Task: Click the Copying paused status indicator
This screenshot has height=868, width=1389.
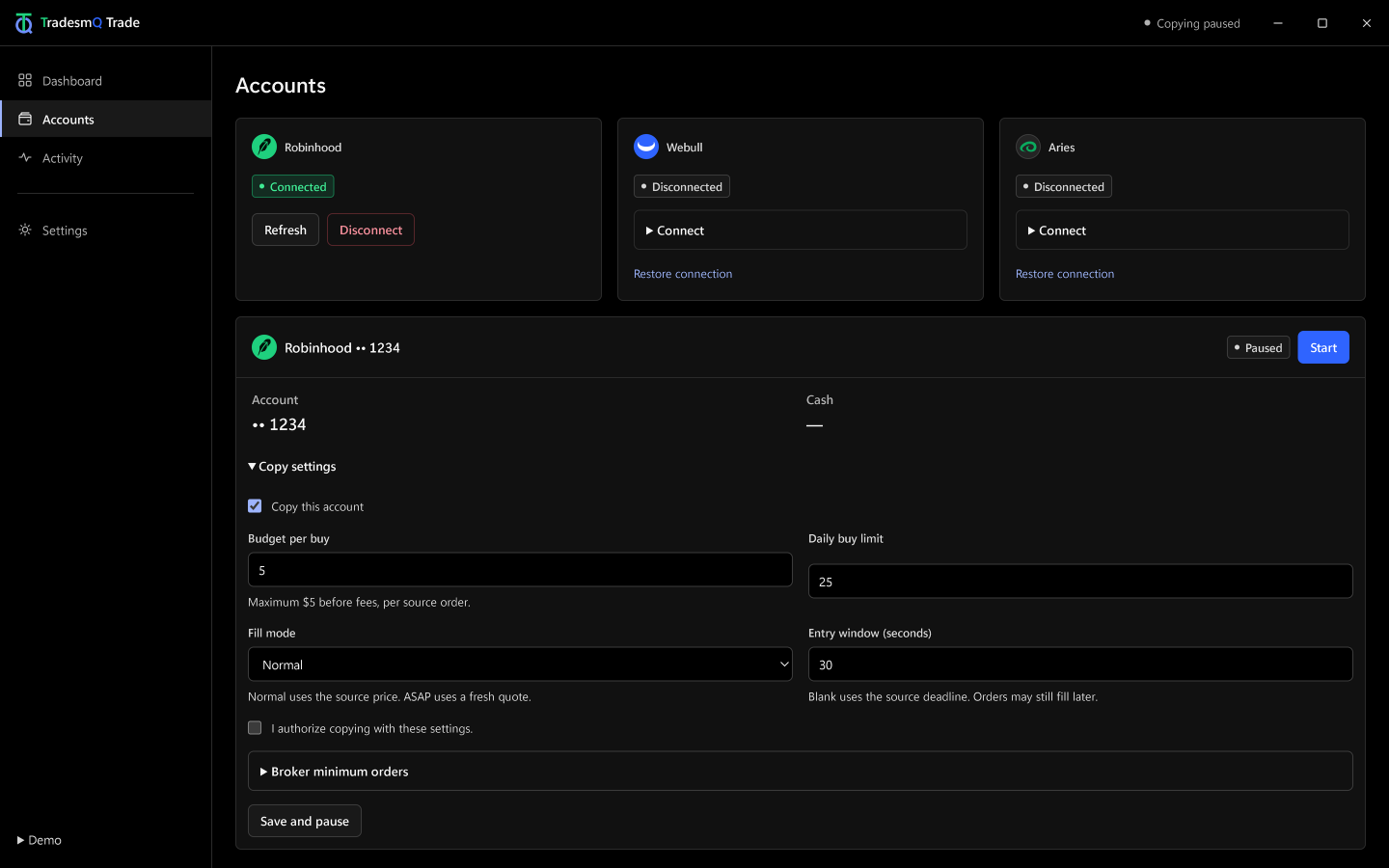Action: (x=1192, y=23)
